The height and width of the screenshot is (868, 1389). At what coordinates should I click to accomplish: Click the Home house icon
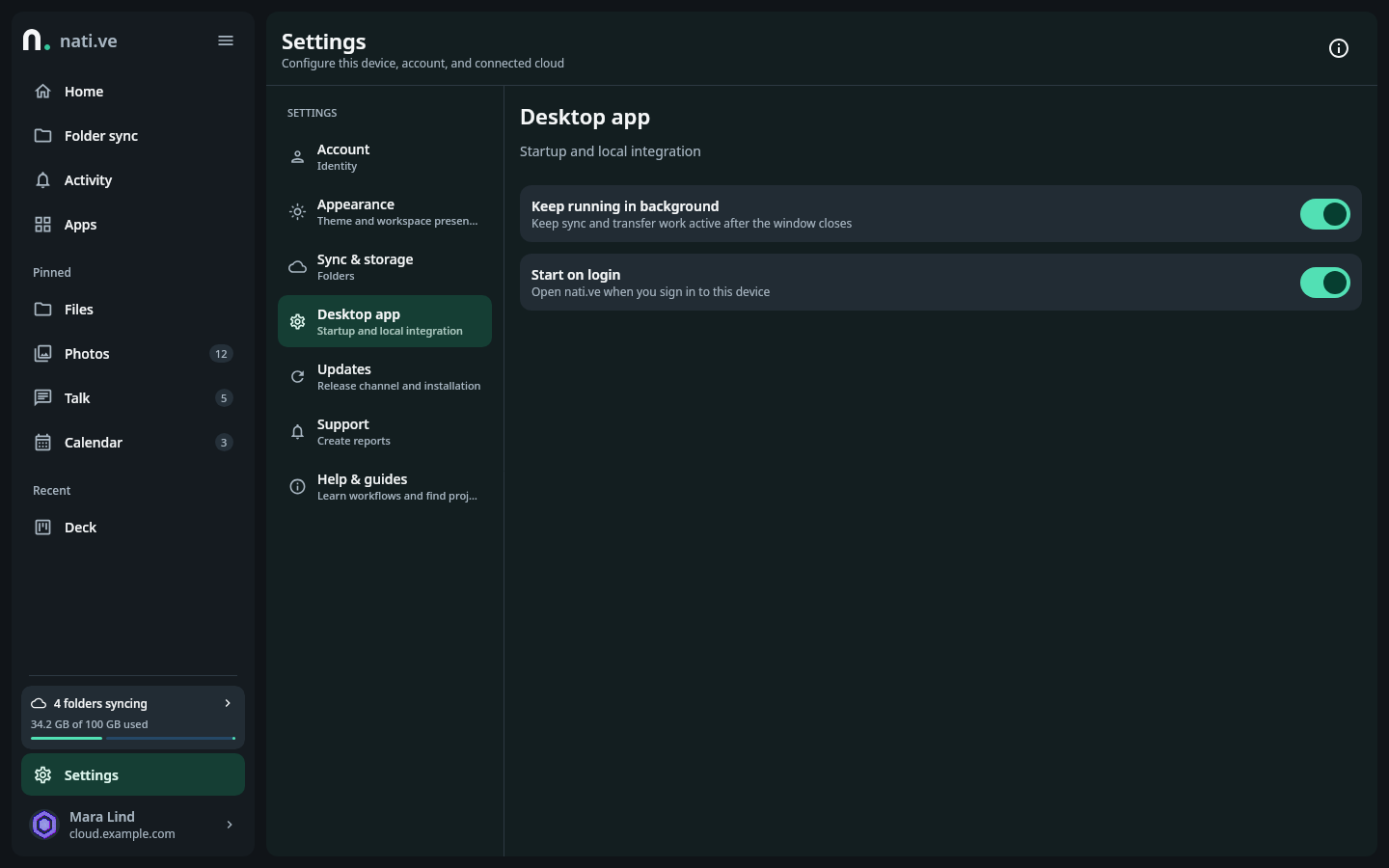point(42,92)
